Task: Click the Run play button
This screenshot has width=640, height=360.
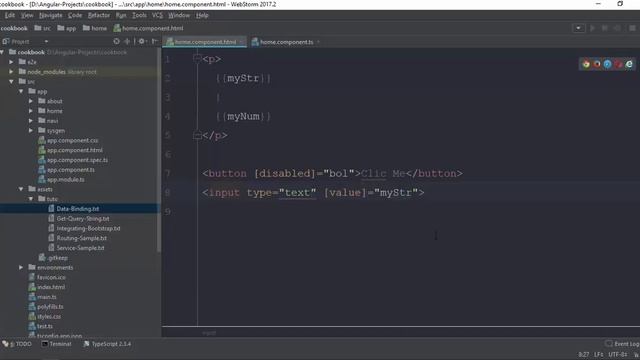Action: click(592, 28)
